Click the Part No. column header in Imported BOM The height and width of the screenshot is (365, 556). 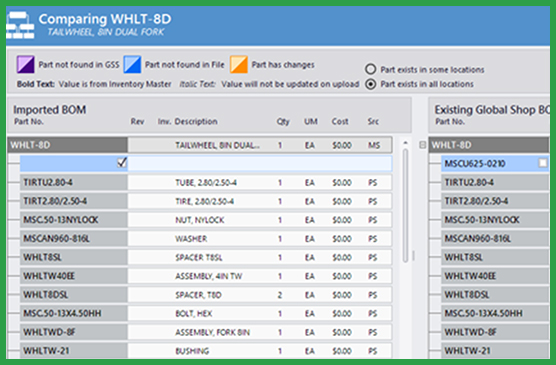(29, 121)
